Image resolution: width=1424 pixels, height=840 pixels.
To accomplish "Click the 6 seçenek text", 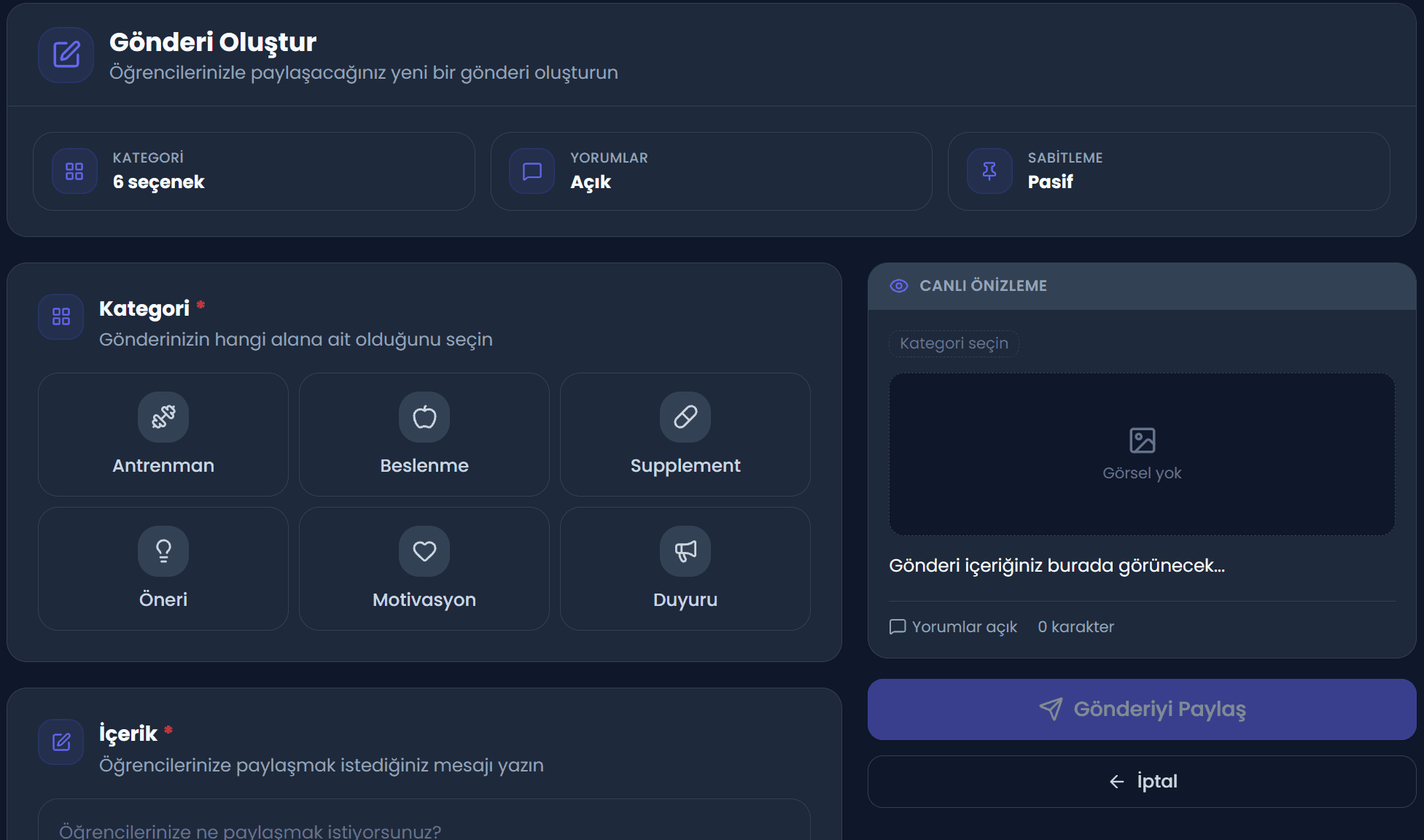I will tap(159, 182).
